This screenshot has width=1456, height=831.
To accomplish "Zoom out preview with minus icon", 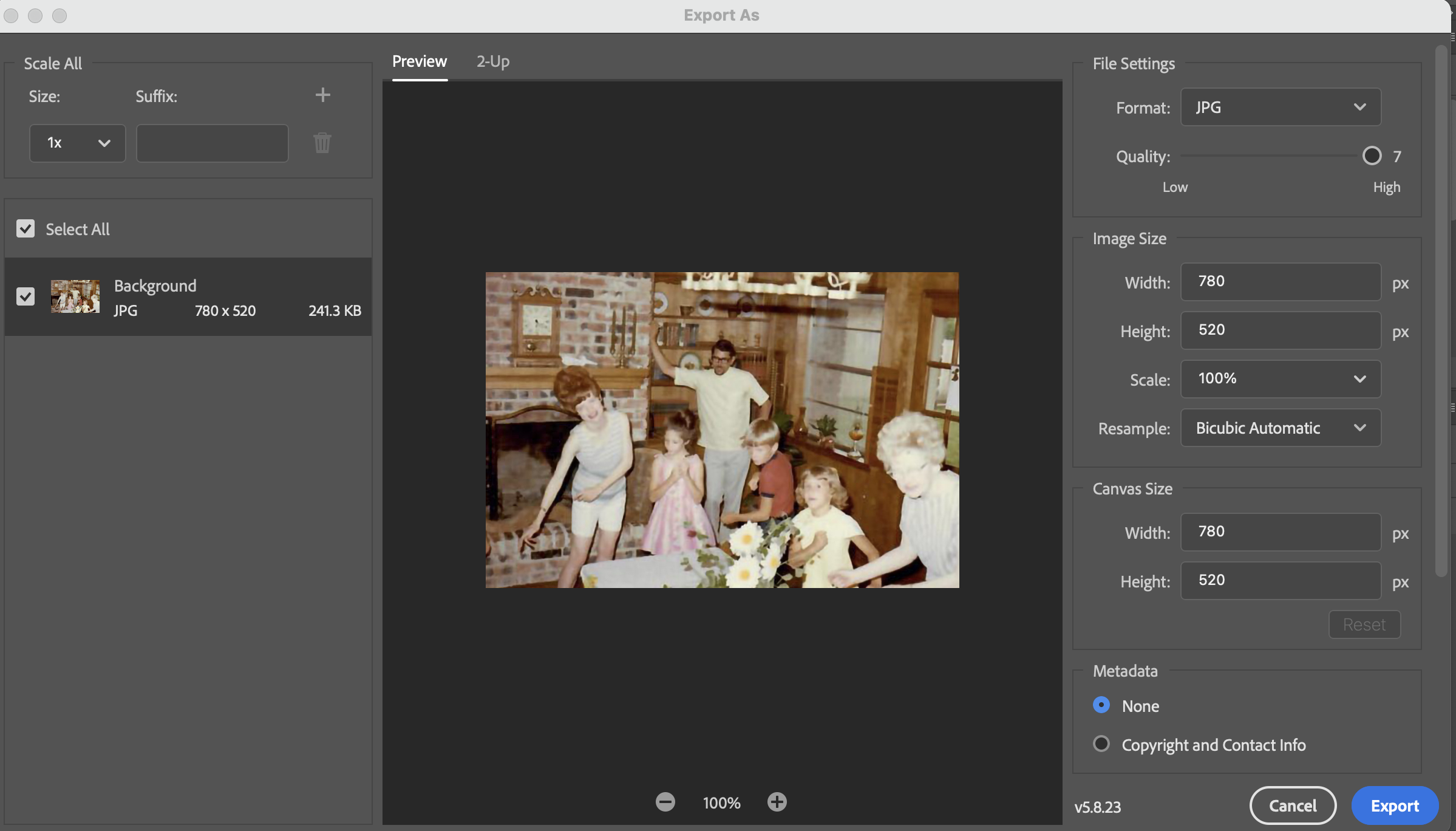I will 665,802.
